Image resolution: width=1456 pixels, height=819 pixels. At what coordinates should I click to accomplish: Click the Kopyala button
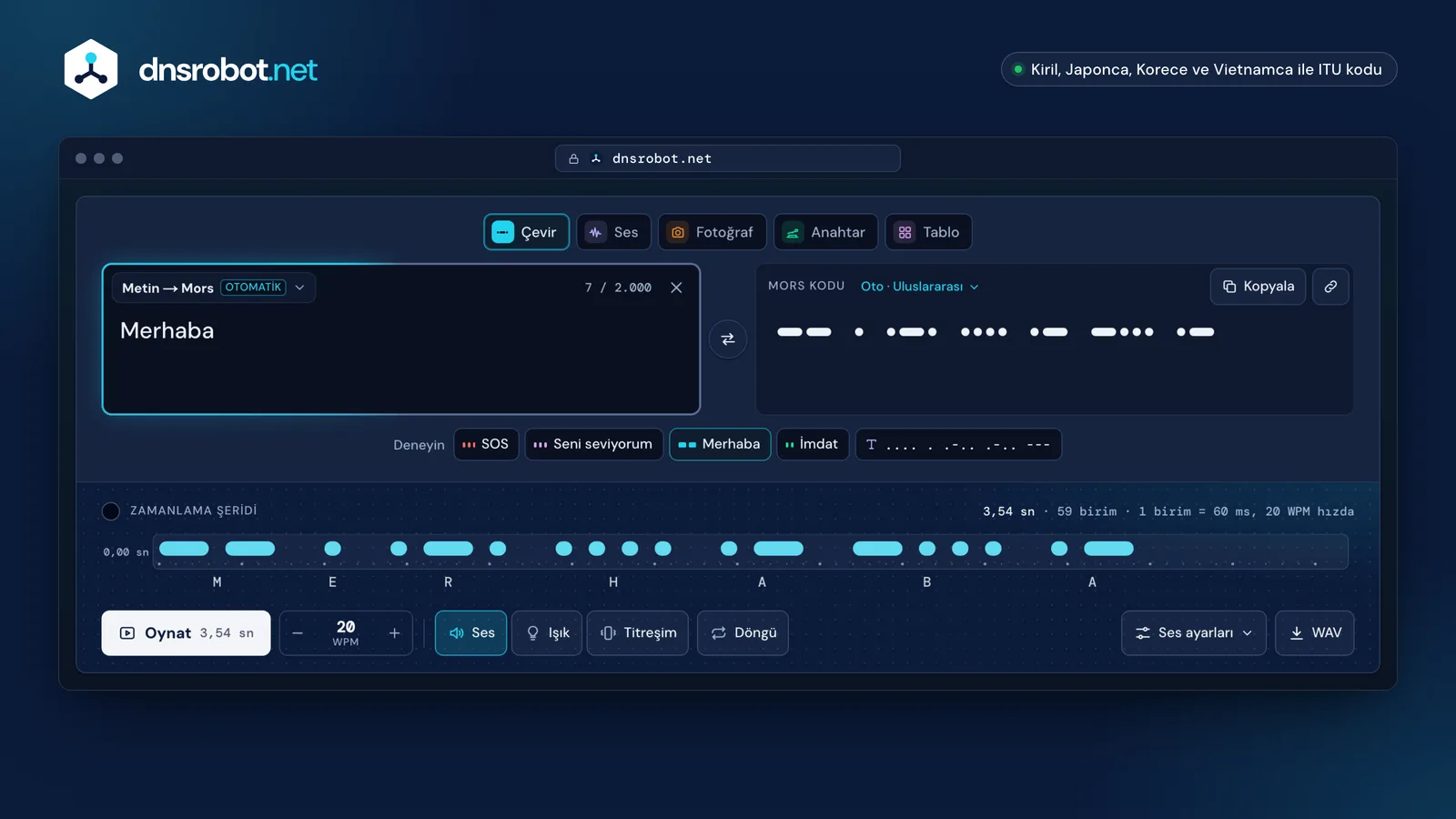[x=1259, y=287]
